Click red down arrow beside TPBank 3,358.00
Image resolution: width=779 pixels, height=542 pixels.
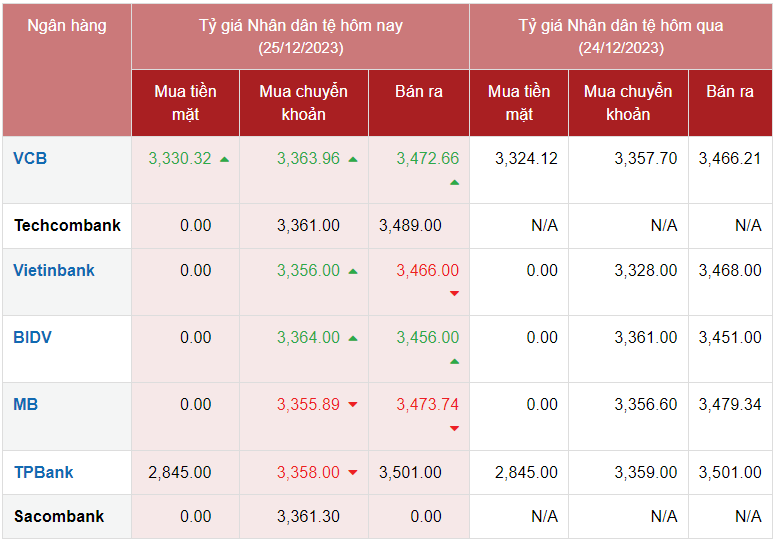353,473
